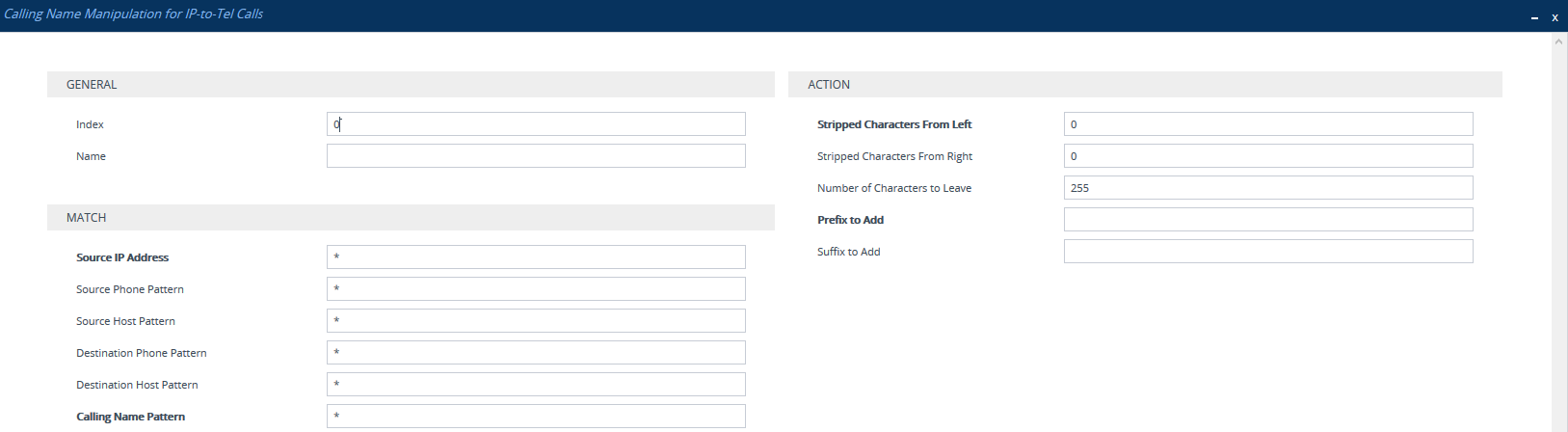Edit Stripped Characters From Left value
The height and width of the screenshot is (432, 1568).
pyautogui.click(x=1268, y=124)
